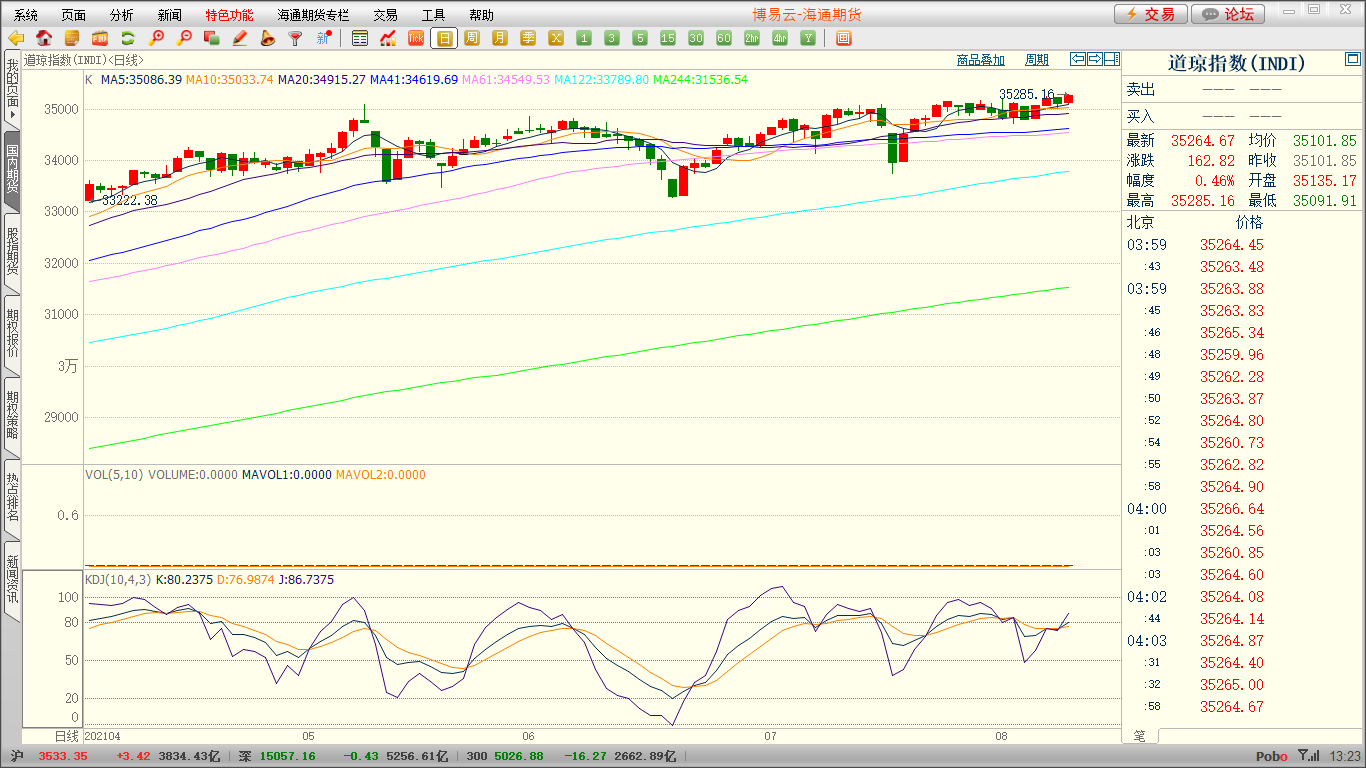Open the 交易 menu
Image resolution: width=1366 pixels, height=768 pixels.
pyautogui.click(x=386, y=15)
